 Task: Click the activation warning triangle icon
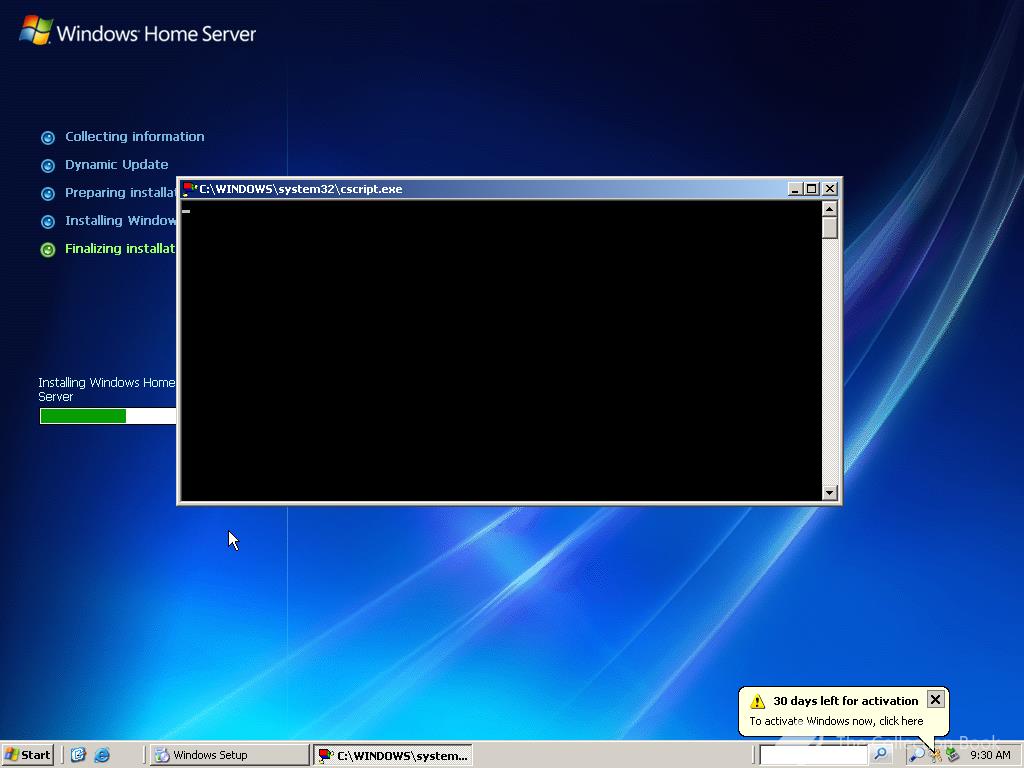[x=758, y=701]
